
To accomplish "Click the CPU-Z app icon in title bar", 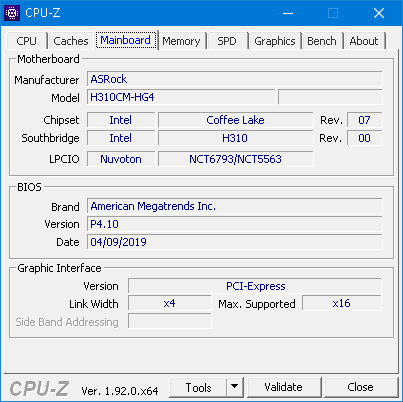I will pyautogui.click(x=12, y=13).
